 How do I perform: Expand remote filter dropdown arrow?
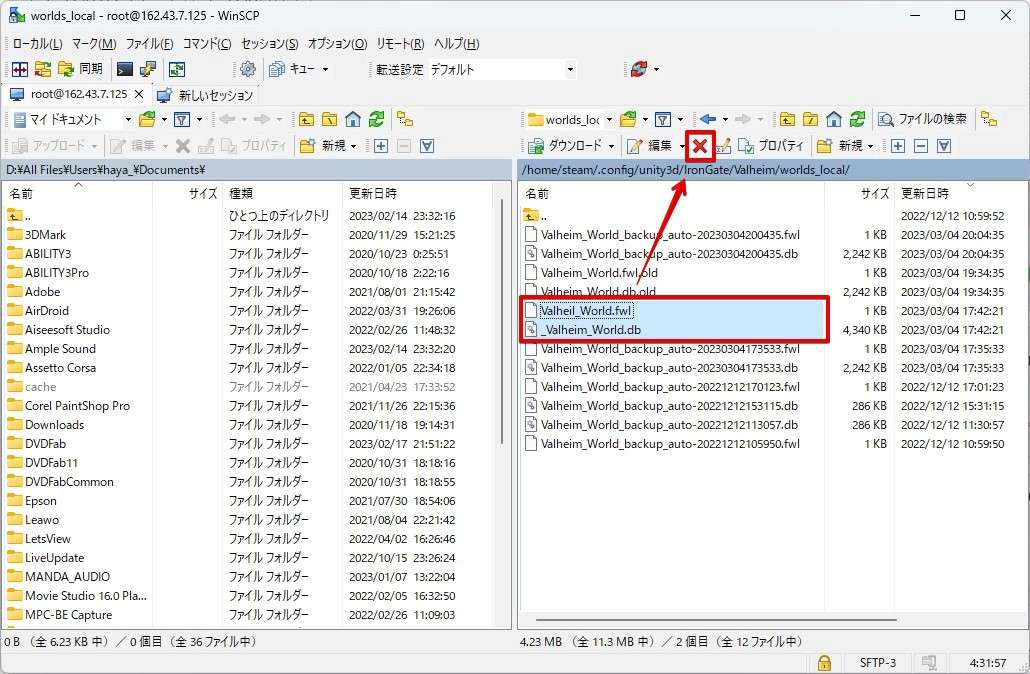click(680, 120)
